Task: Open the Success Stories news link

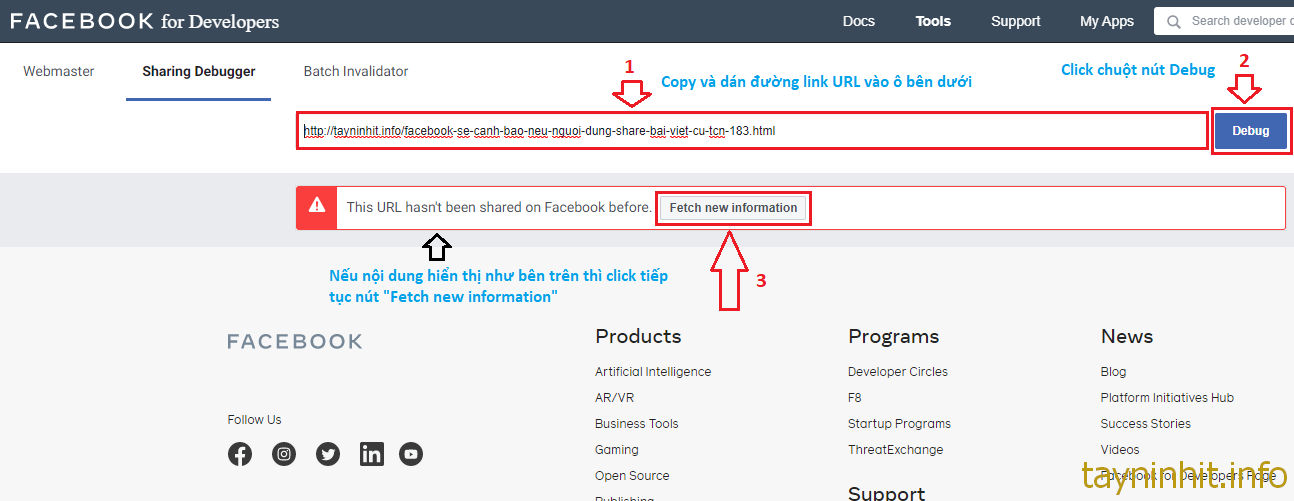Action: 1145,424
